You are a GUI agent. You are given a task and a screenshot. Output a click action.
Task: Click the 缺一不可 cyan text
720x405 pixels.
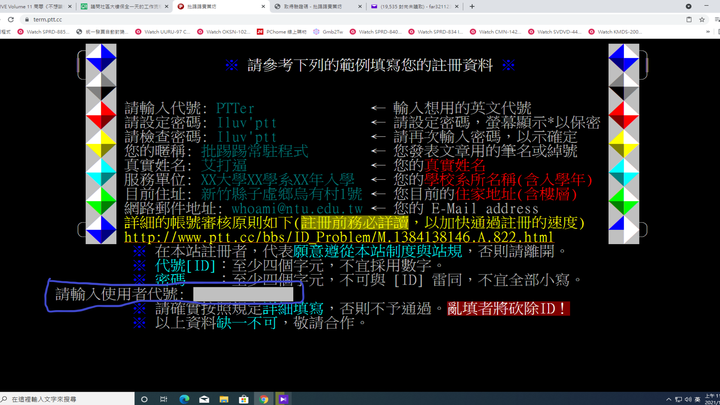(247, 323)
